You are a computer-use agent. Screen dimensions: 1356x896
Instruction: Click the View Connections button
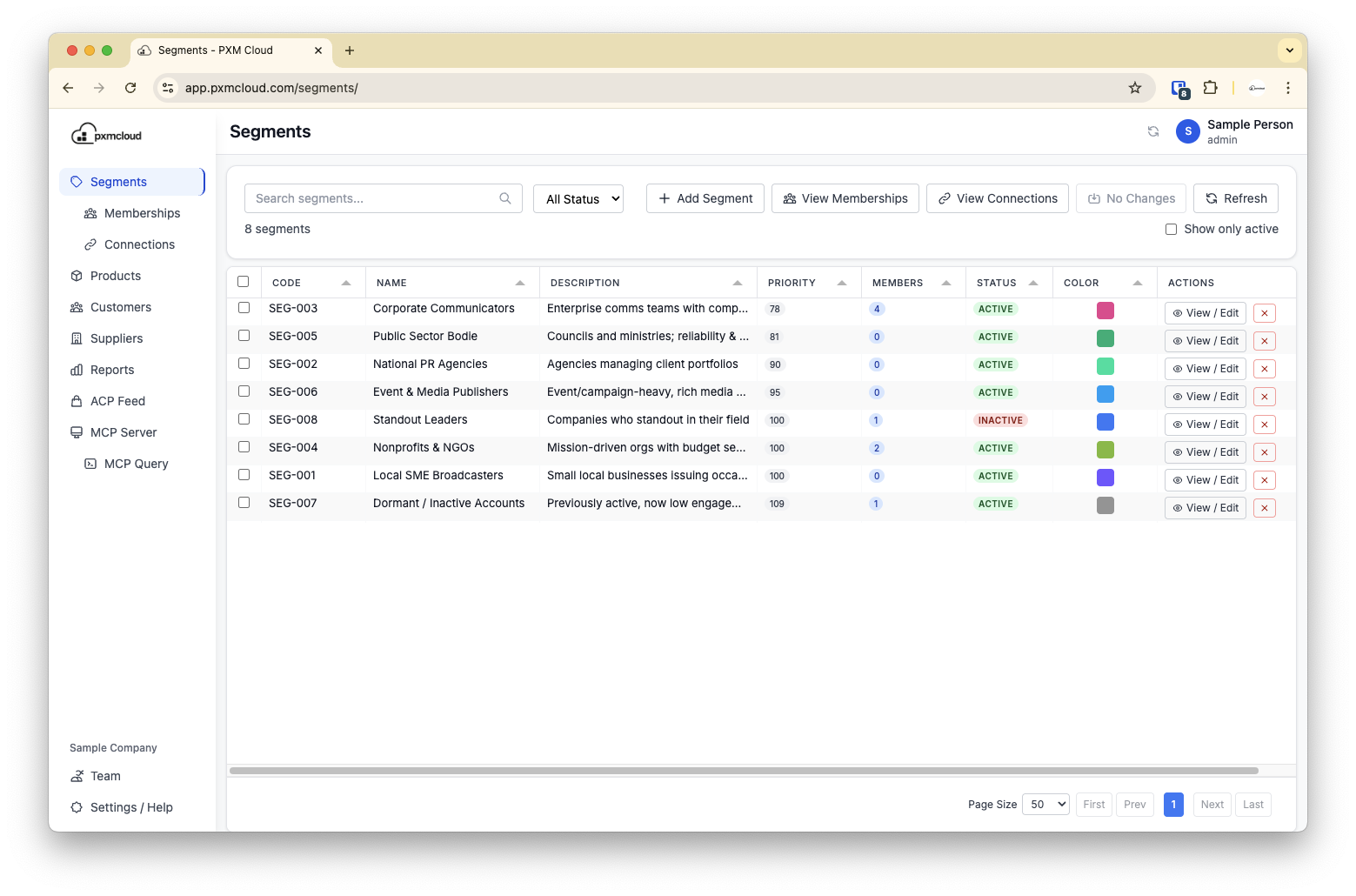[x=998, y=198]
